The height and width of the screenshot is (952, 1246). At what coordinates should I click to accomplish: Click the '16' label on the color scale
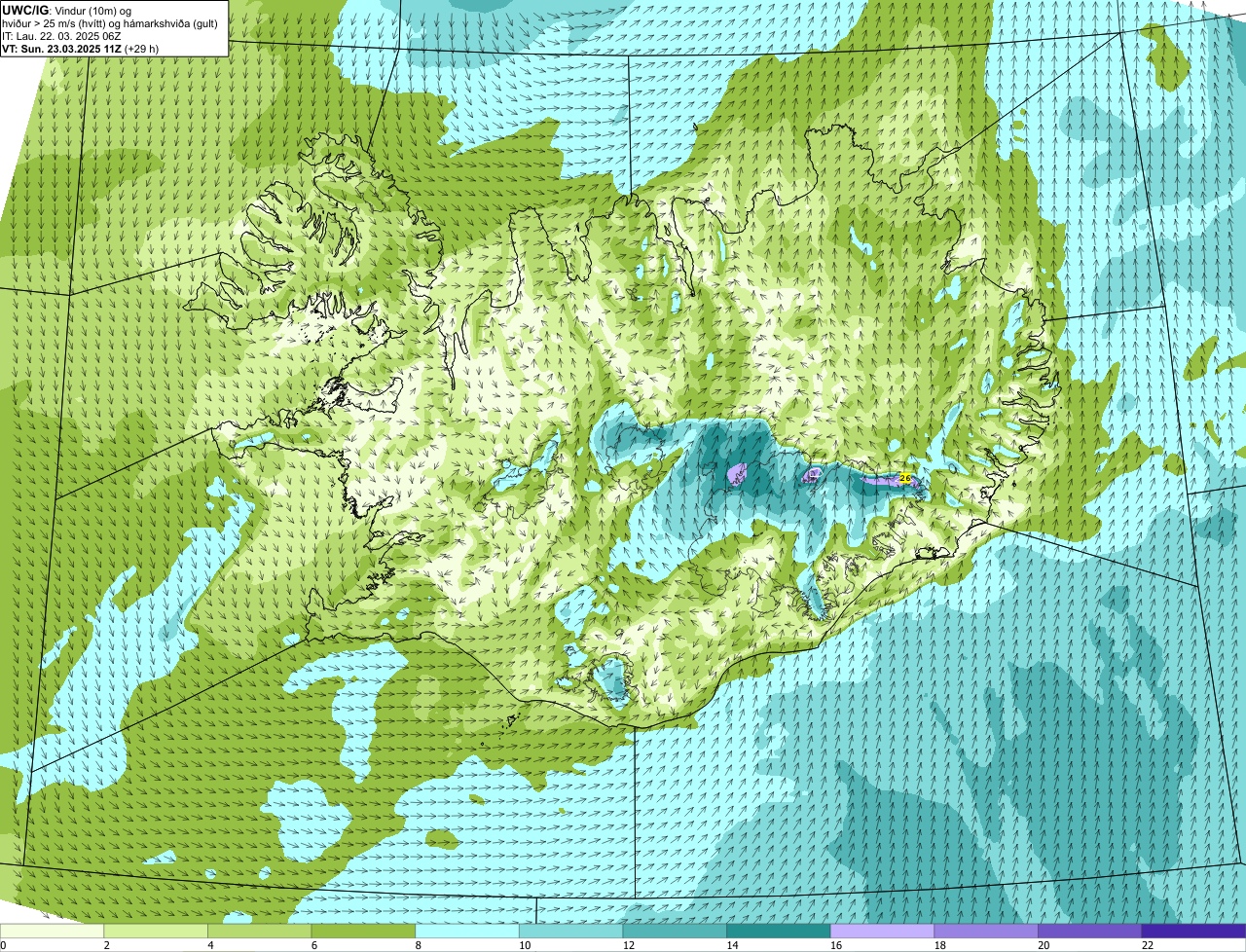click(836, 945)
